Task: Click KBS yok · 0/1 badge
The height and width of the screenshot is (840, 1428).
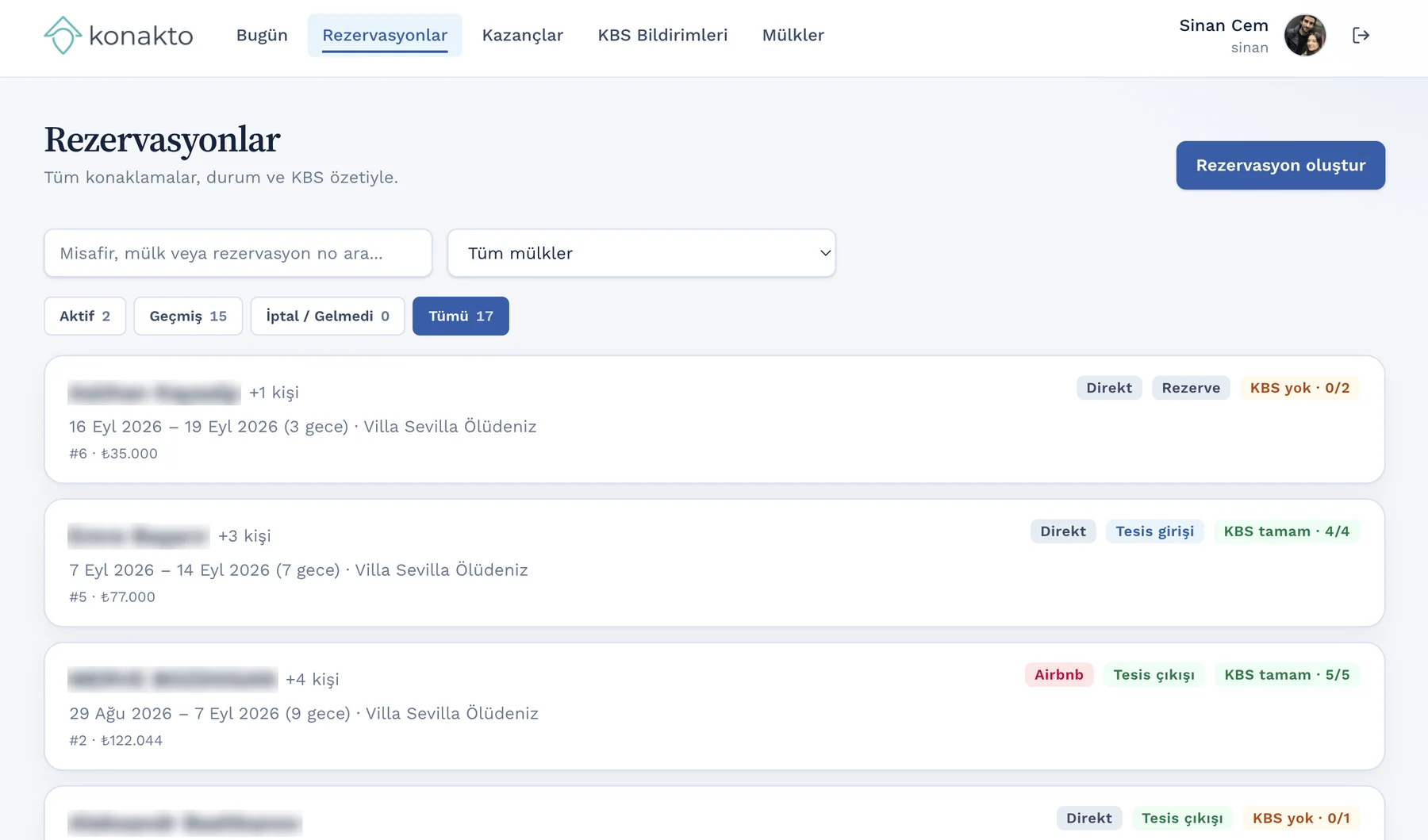Action: click(1301, 819)
